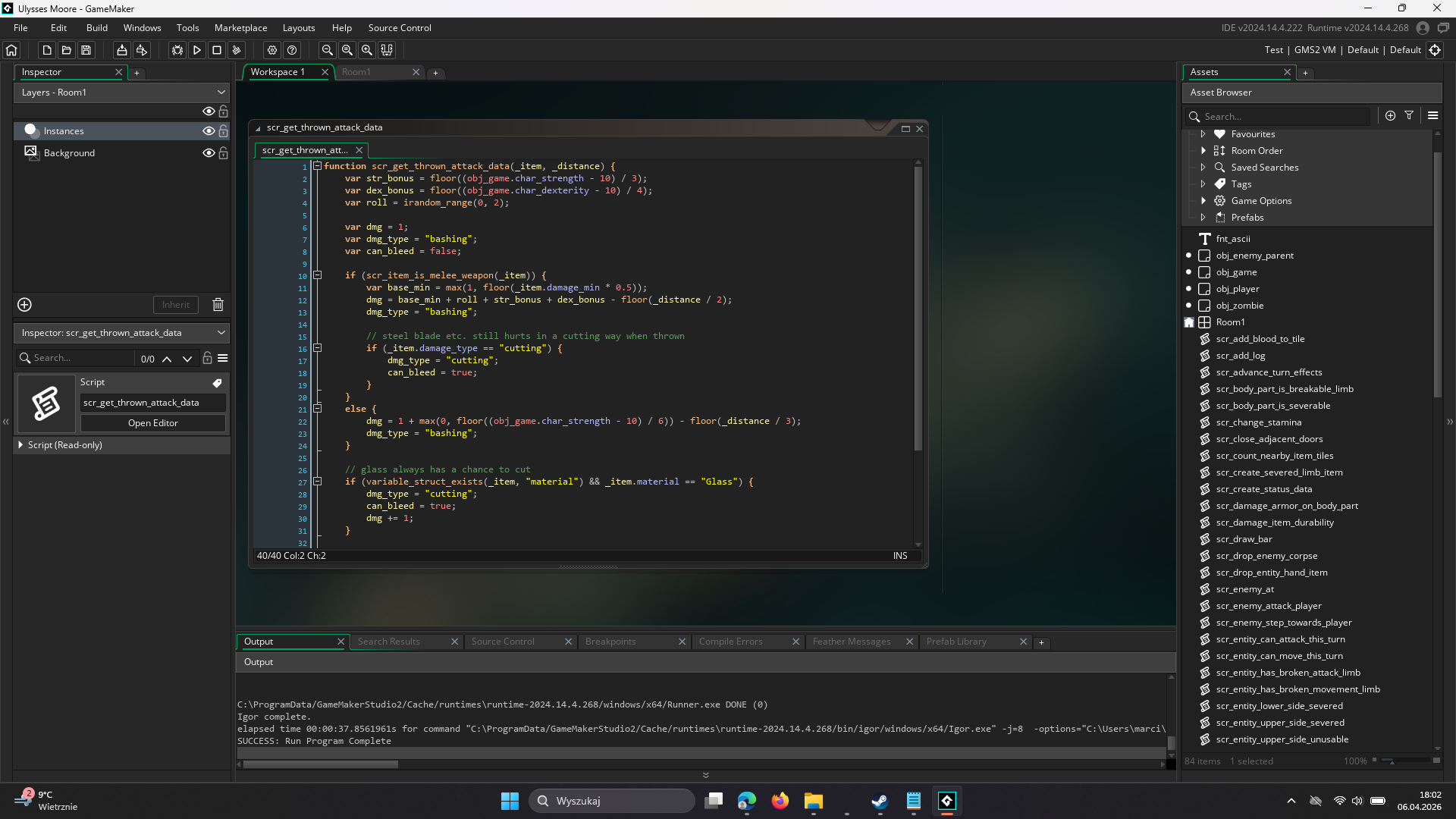This screenshot has height=819, width=1456.
Task: Toggle the Background layer visibility eye
Action: [x=208, y=153]
